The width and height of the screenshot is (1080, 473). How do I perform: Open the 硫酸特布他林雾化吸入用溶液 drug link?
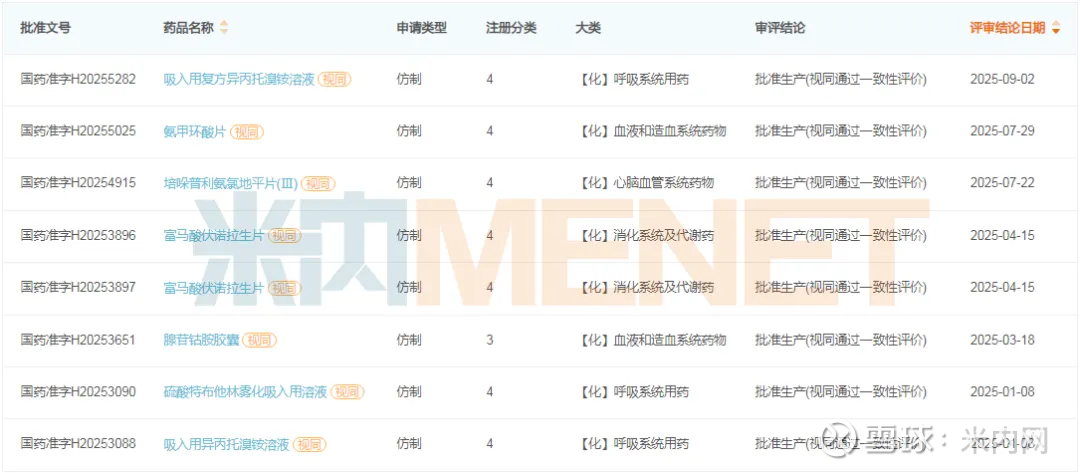point(245,392)
